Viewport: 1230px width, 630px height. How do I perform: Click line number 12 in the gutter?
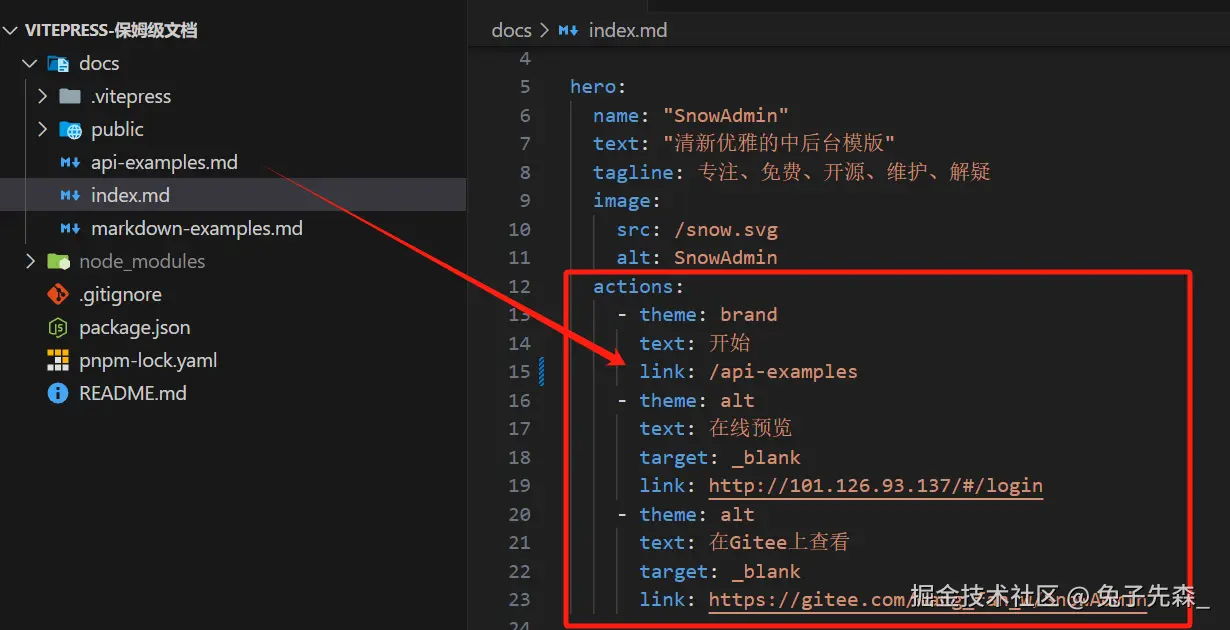519,287
